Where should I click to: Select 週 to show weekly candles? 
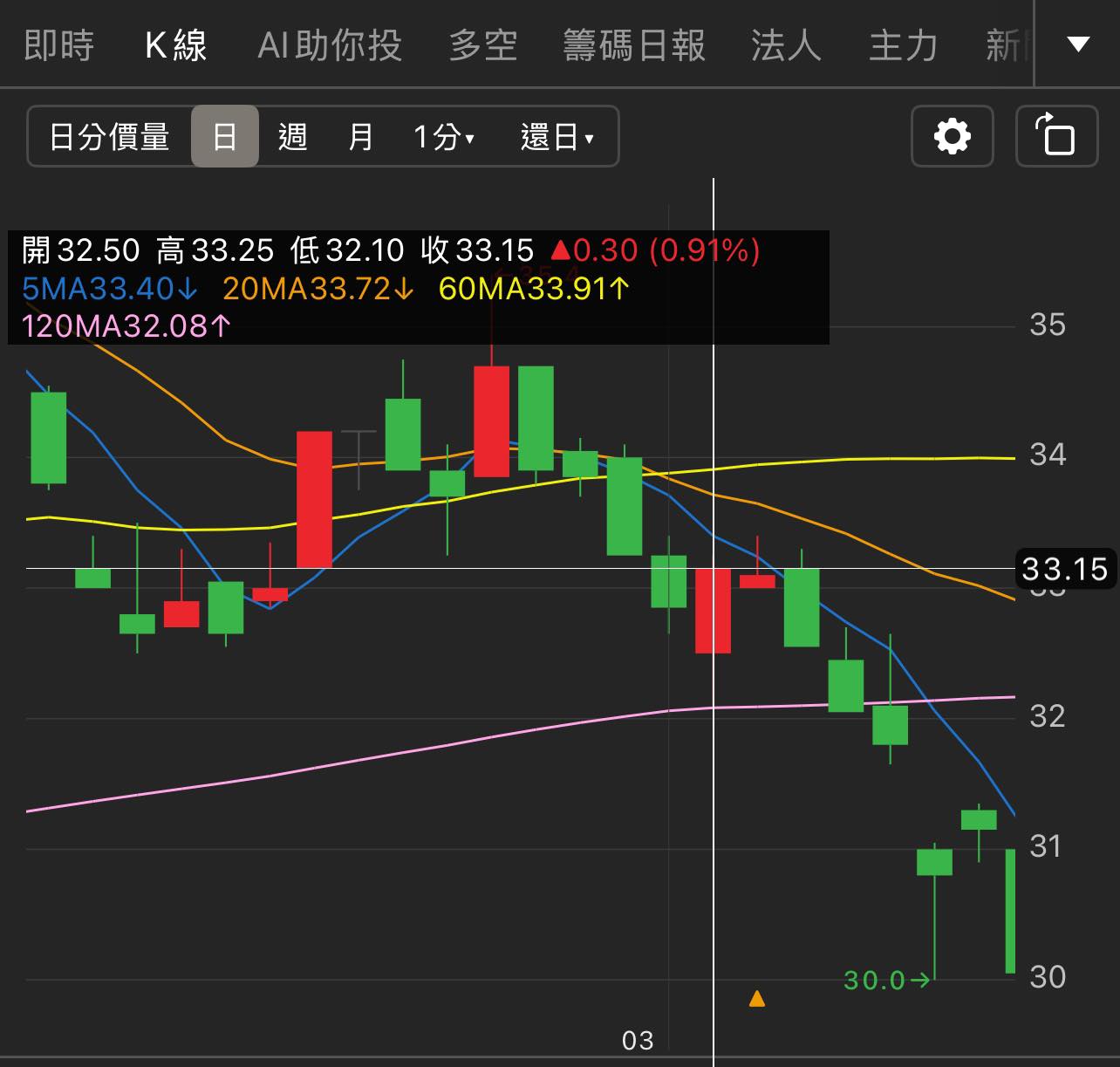coord(293,136)
